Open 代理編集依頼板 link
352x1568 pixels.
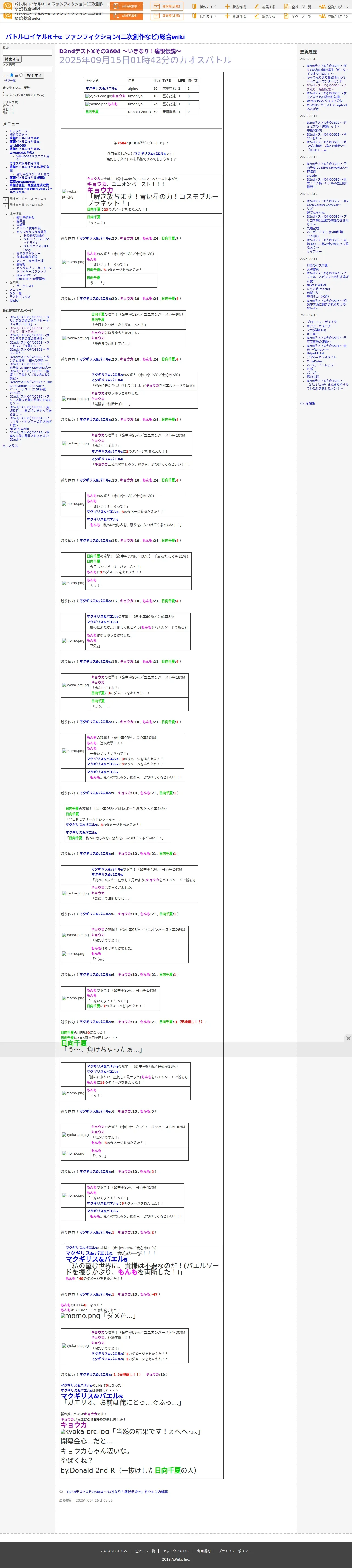[x=27, y=257]
